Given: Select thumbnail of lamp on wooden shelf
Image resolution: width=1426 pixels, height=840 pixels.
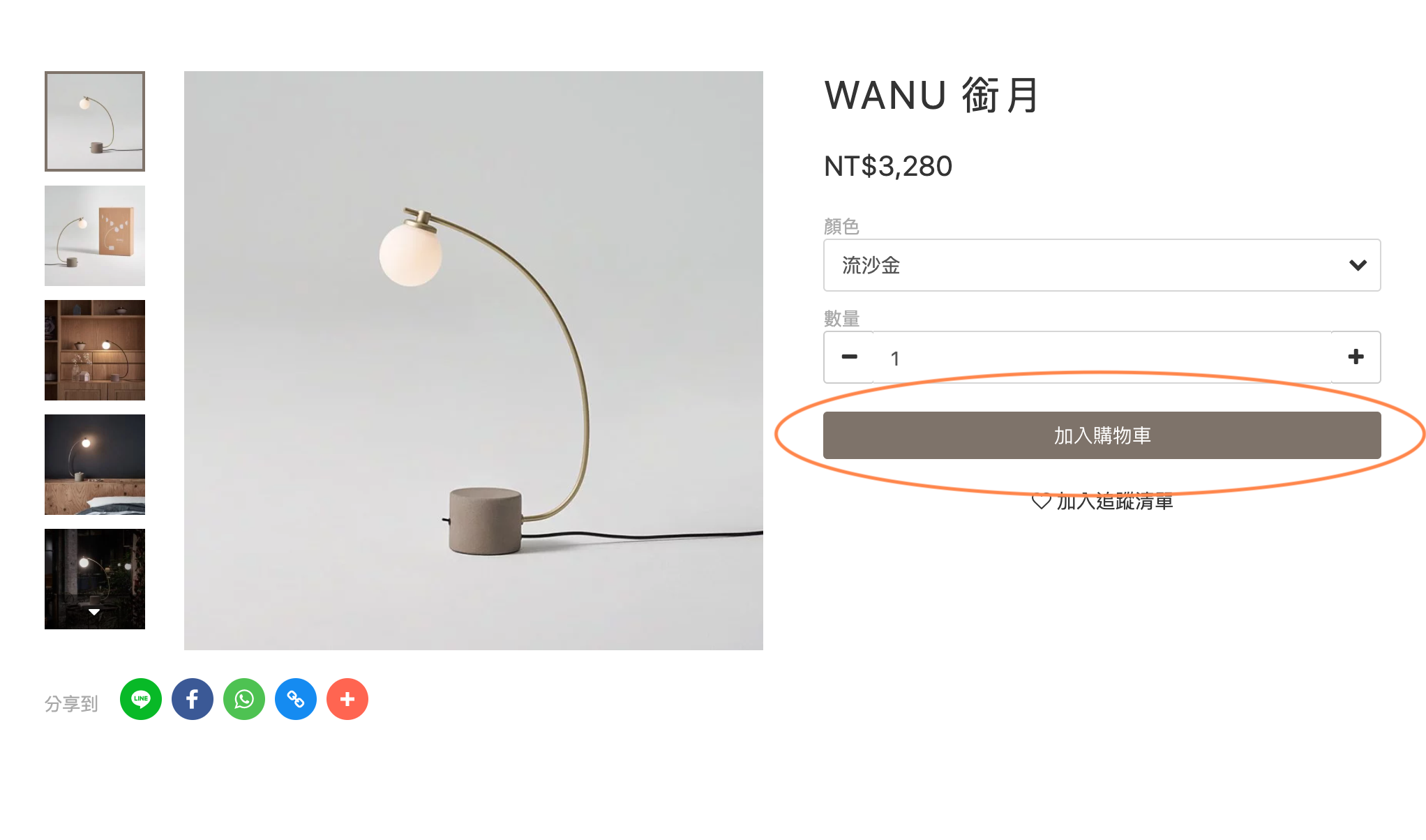Looking at the screenshot, I should (x=95, y=350).
